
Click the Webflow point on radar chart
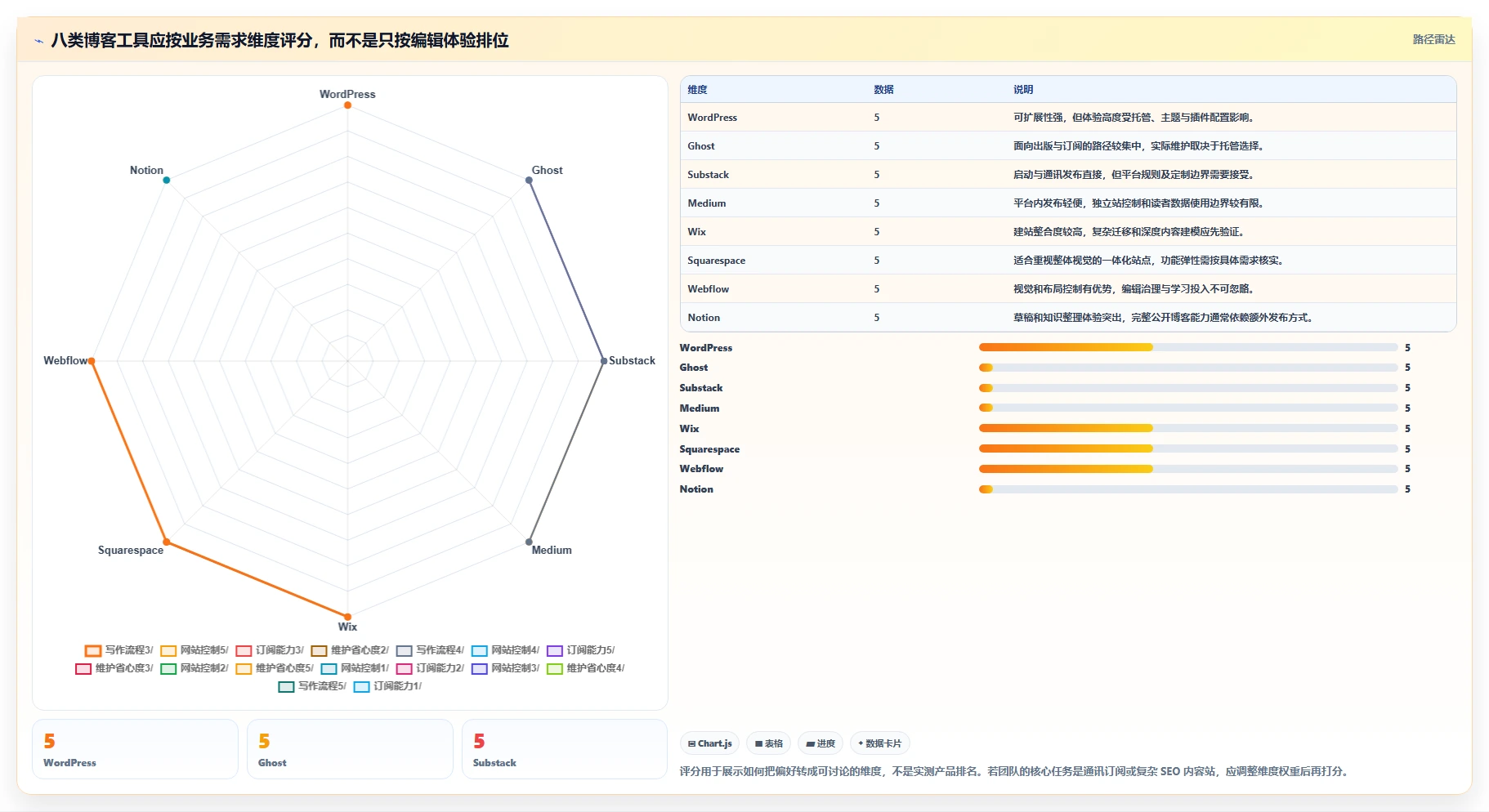92,361
